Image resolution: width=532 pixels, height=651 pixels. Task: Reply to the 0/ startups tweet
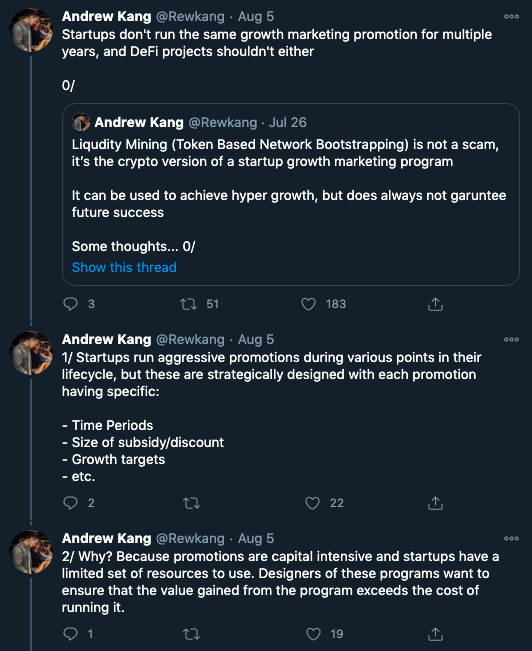(x=70, y=304)
